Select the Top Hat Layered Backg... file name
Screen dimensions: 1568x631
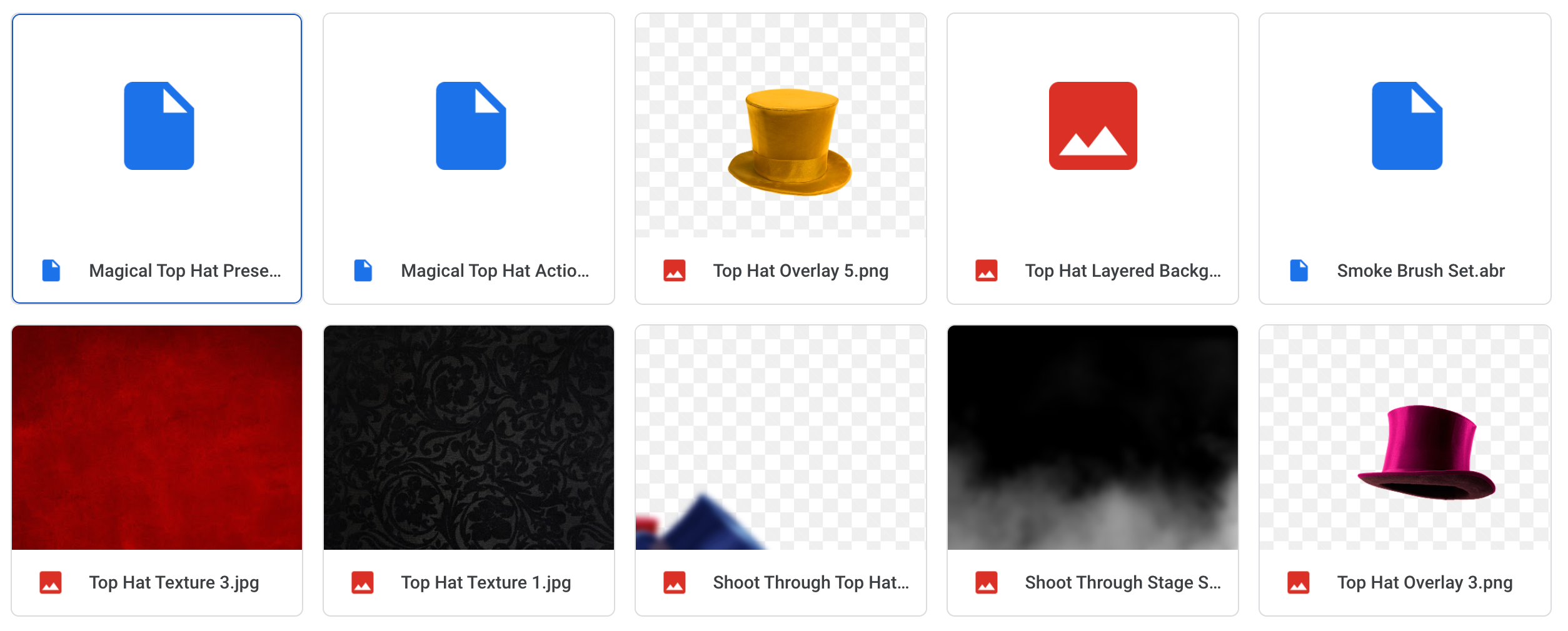1123,271
